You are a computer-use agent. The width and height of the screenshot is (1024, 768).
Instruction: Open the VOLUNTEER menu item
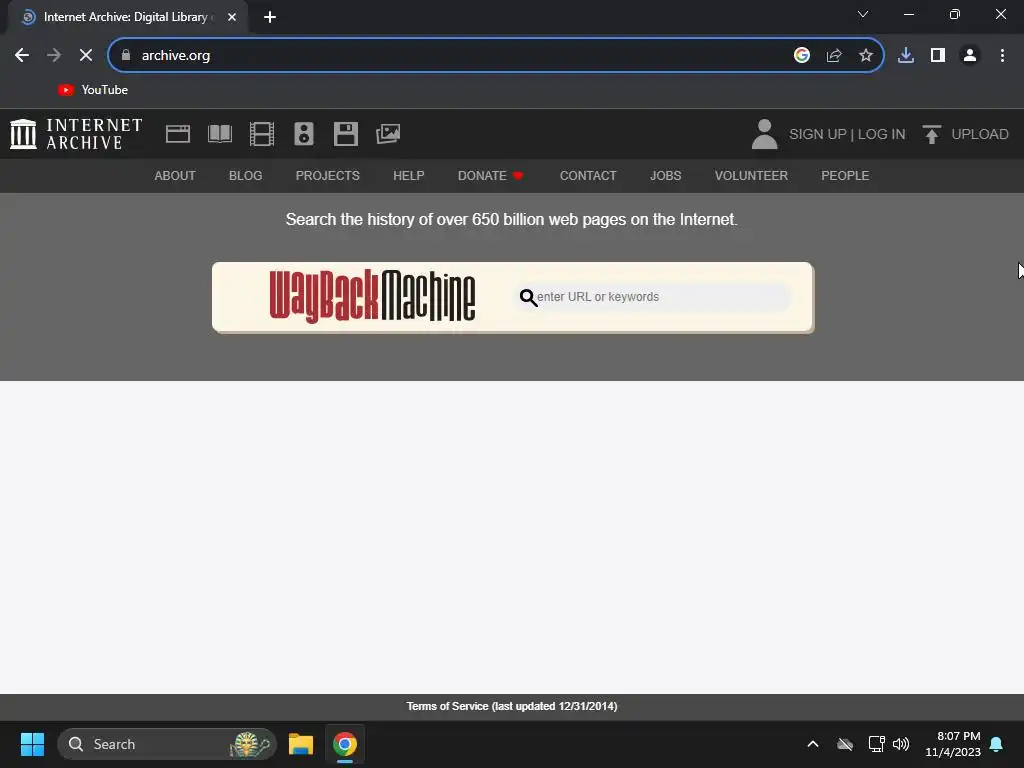[x=751, y=176]
